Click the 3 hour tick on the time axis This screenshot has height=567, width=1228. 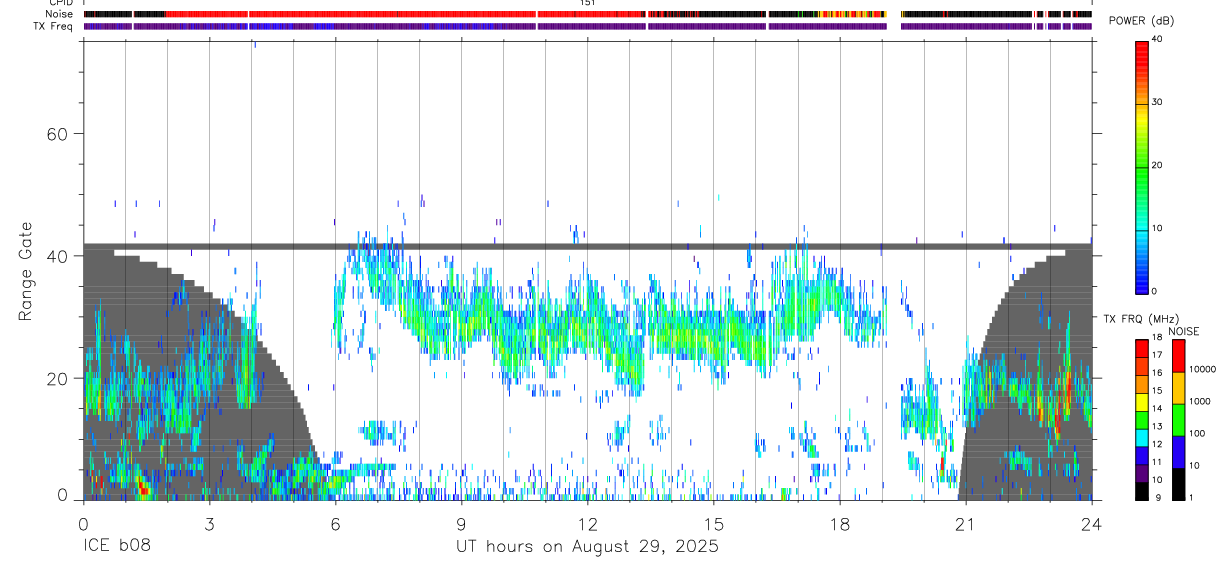[x=209, y=523]
